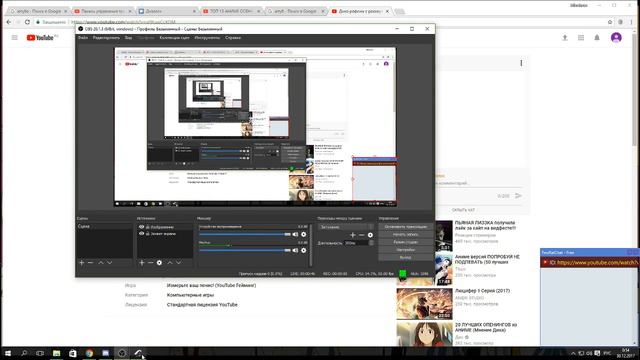Move the scene up in the Scenes list
The height and width of the screenshot is (360, 640).
(x=101, y=263)
